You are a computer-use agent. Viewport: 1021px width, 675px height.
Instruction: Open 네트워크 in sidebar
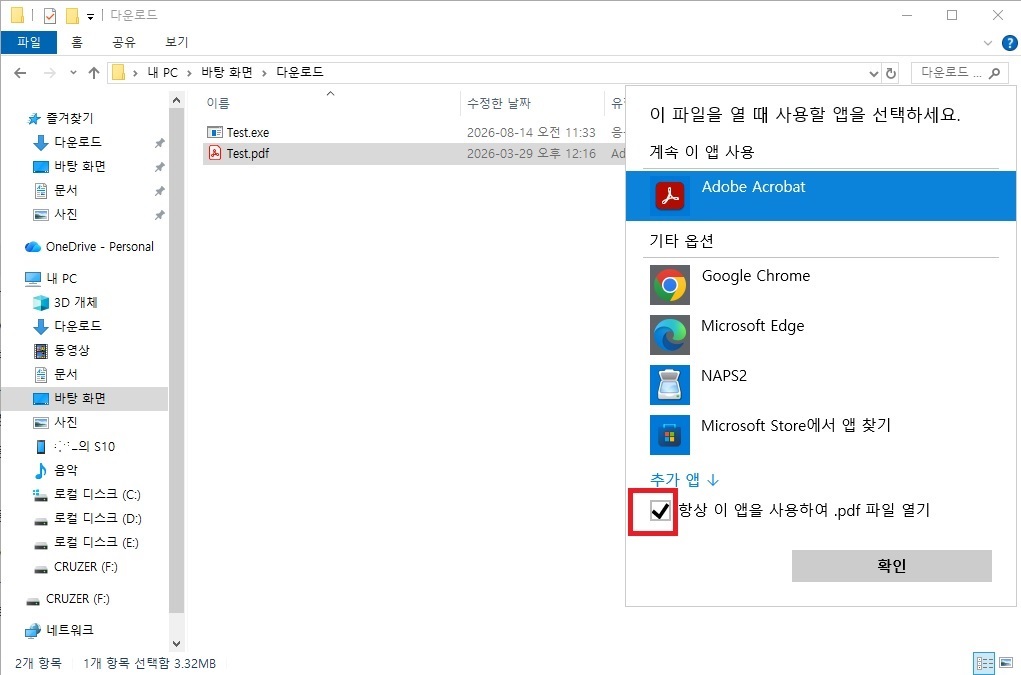(x=59, y=630)
